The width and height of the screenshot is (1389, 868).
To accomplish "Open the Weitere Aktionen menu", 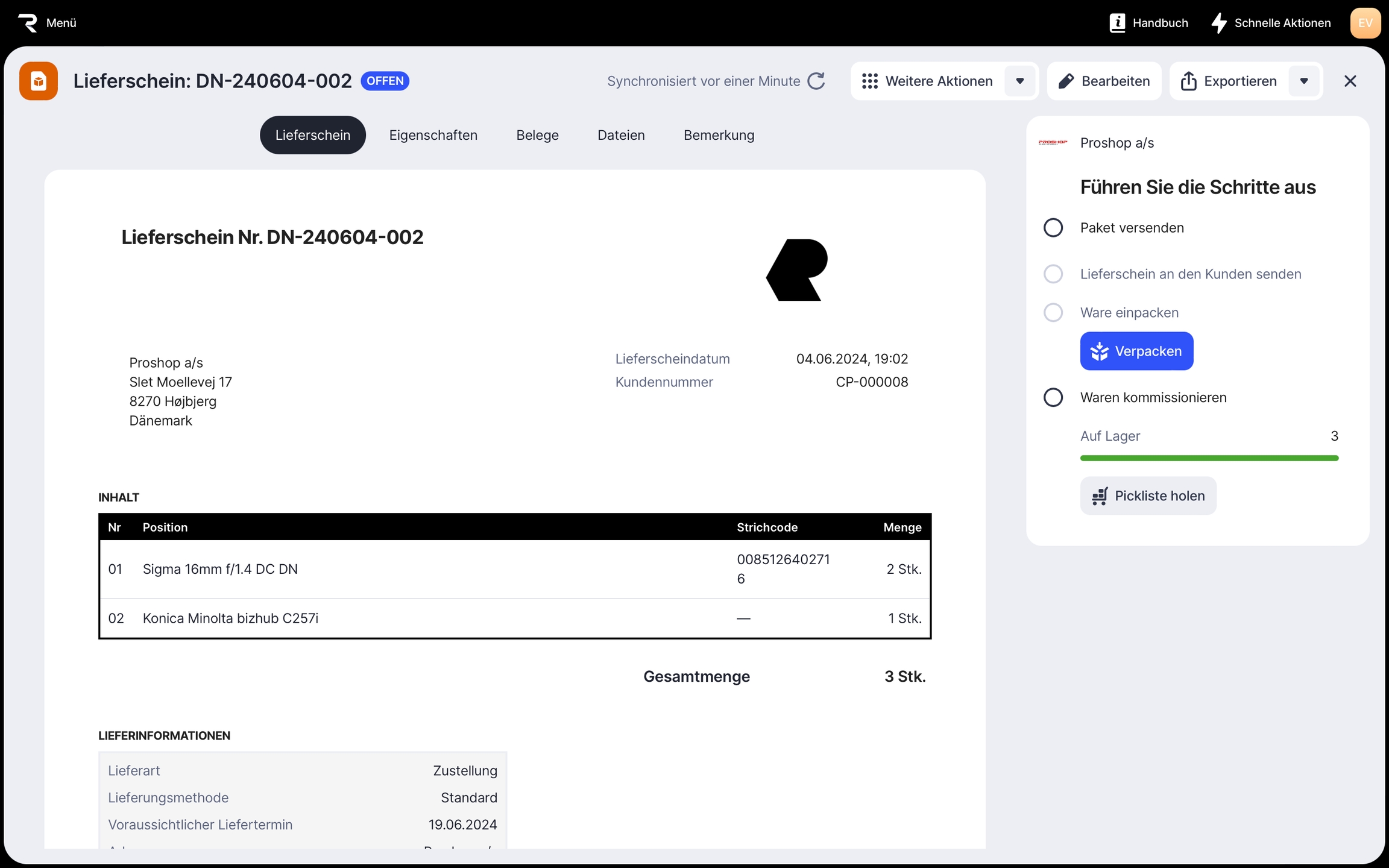I will click(928, 81).
